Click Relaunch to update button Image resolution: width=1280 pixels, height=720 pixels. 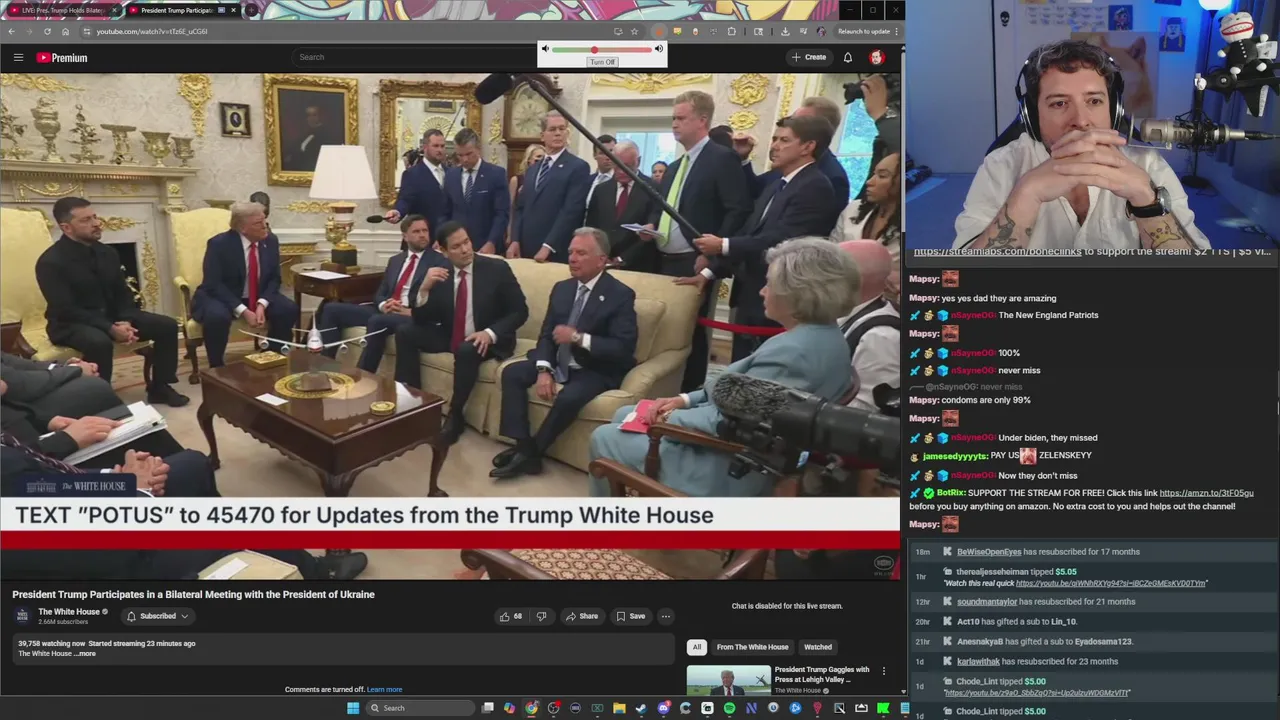coord(866,31)
